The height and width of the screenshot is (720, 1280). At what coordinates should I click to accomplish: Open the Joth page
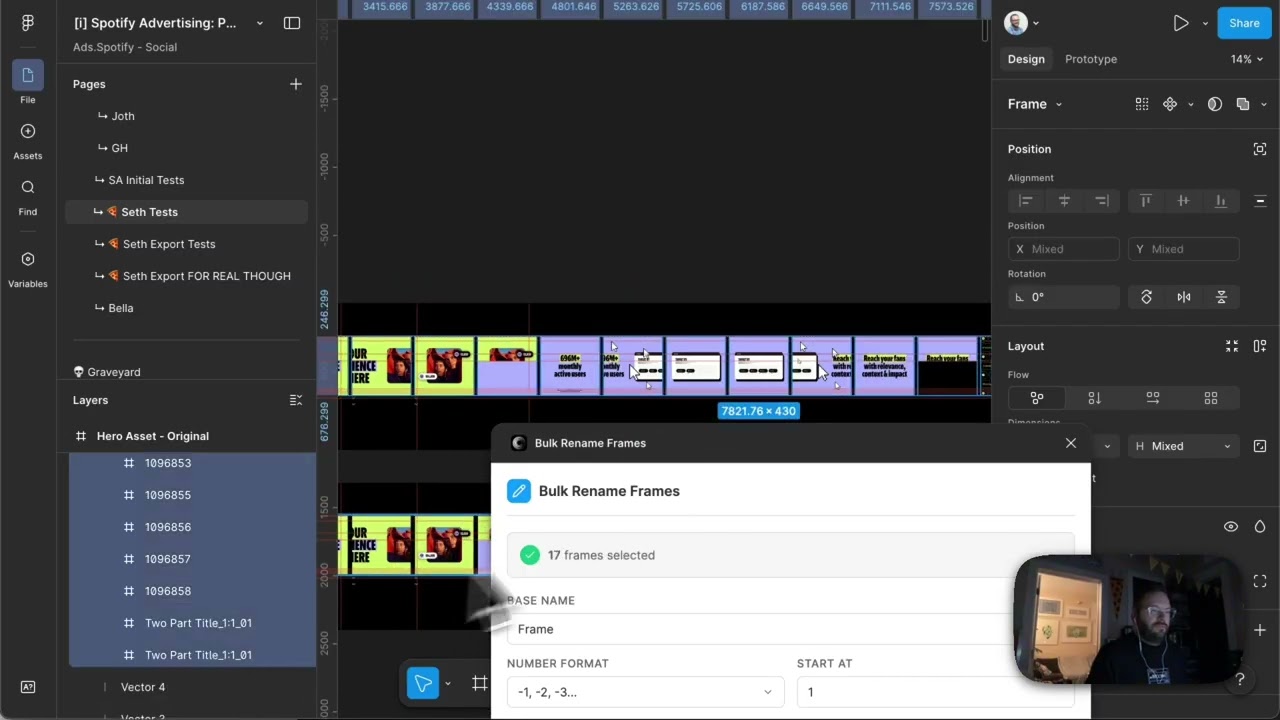123,116
